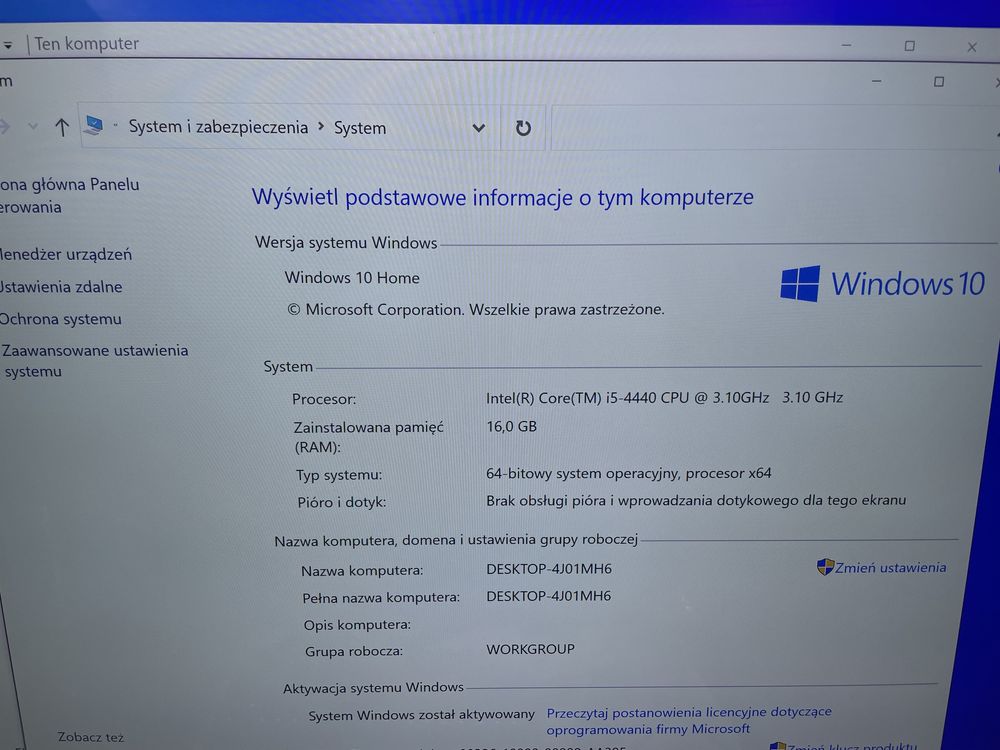Click the 'Ten komputer' window title
Viewport: 1000px width, 750px height.
[x=86, y=43]
